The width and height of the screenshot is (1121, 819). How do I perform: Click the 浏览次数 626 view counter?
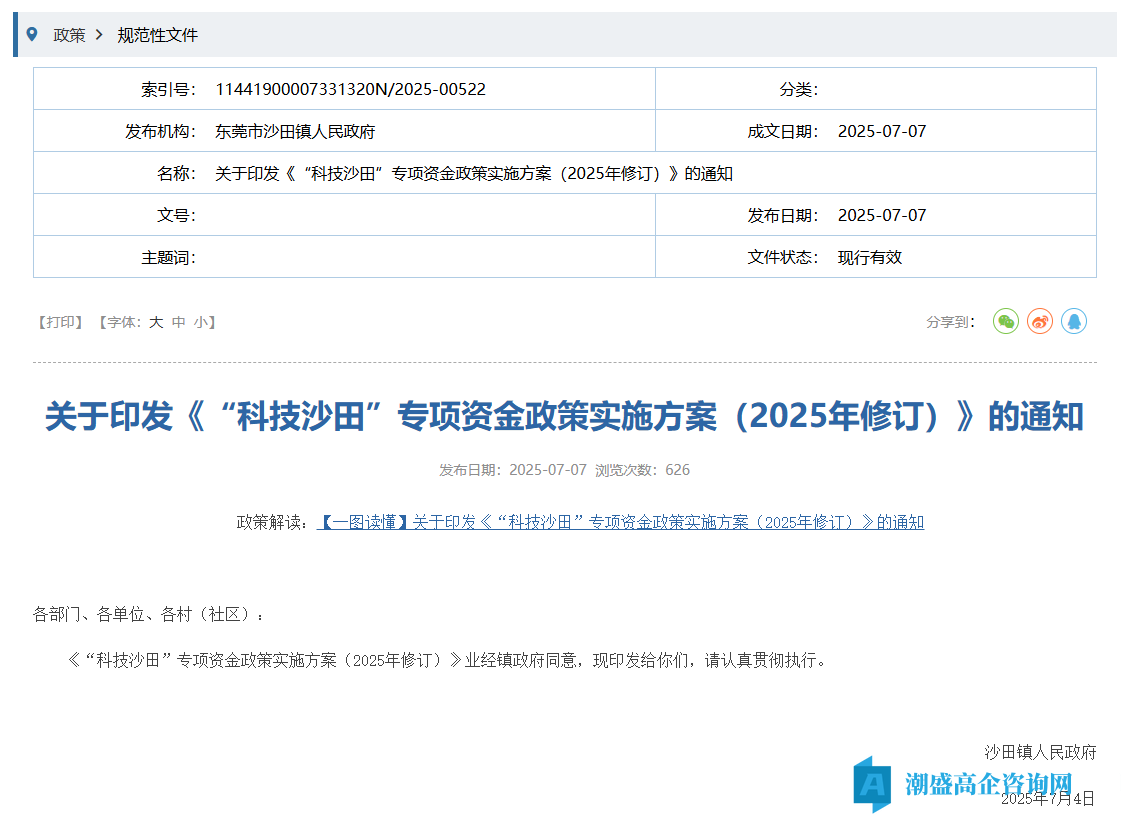[x=642, y=470]
